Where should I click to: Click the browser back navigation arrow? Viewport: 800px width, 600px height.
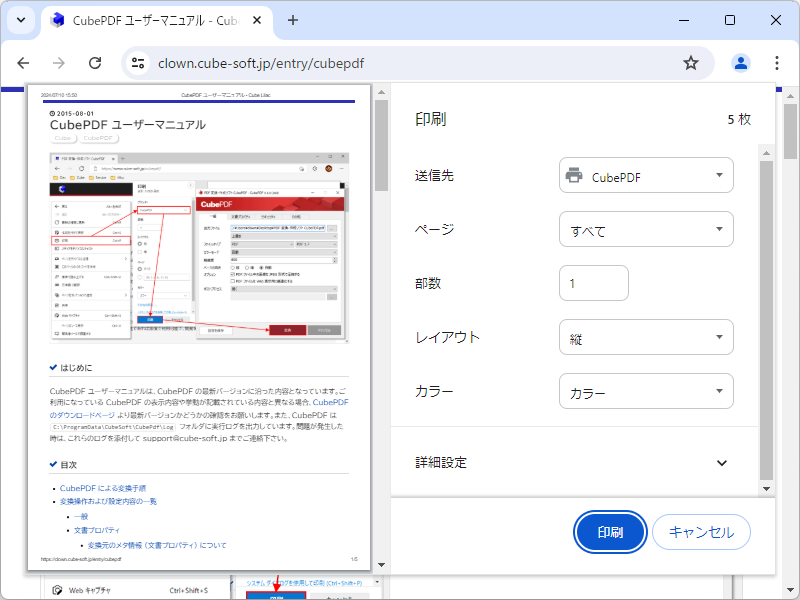click(x=23, y=62)
